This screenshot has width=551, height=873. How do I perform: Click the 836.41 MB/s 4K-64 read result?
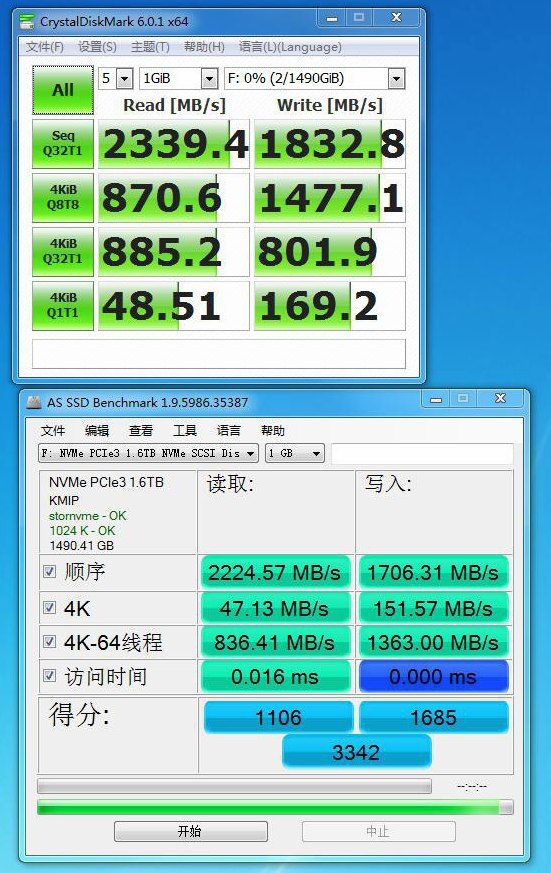click(275, 643)
